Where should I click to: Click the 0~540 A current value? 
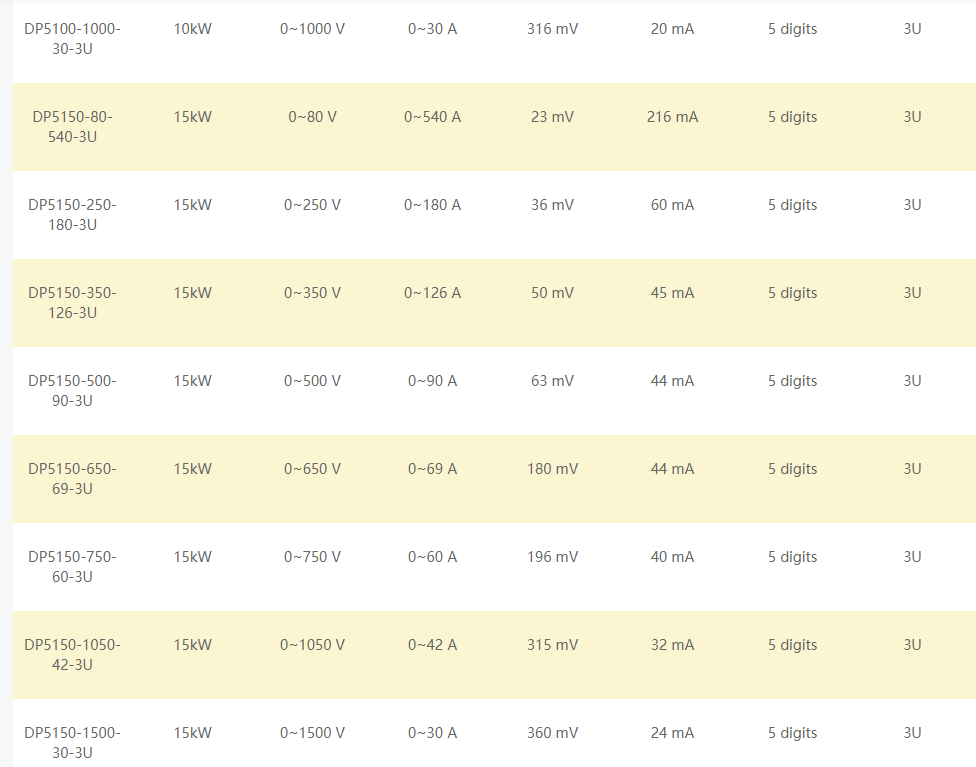tap(432, 117)
